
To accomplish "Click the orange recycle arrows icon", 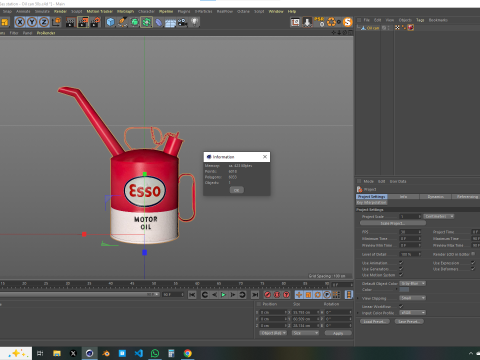I will (x=332, y=22).
